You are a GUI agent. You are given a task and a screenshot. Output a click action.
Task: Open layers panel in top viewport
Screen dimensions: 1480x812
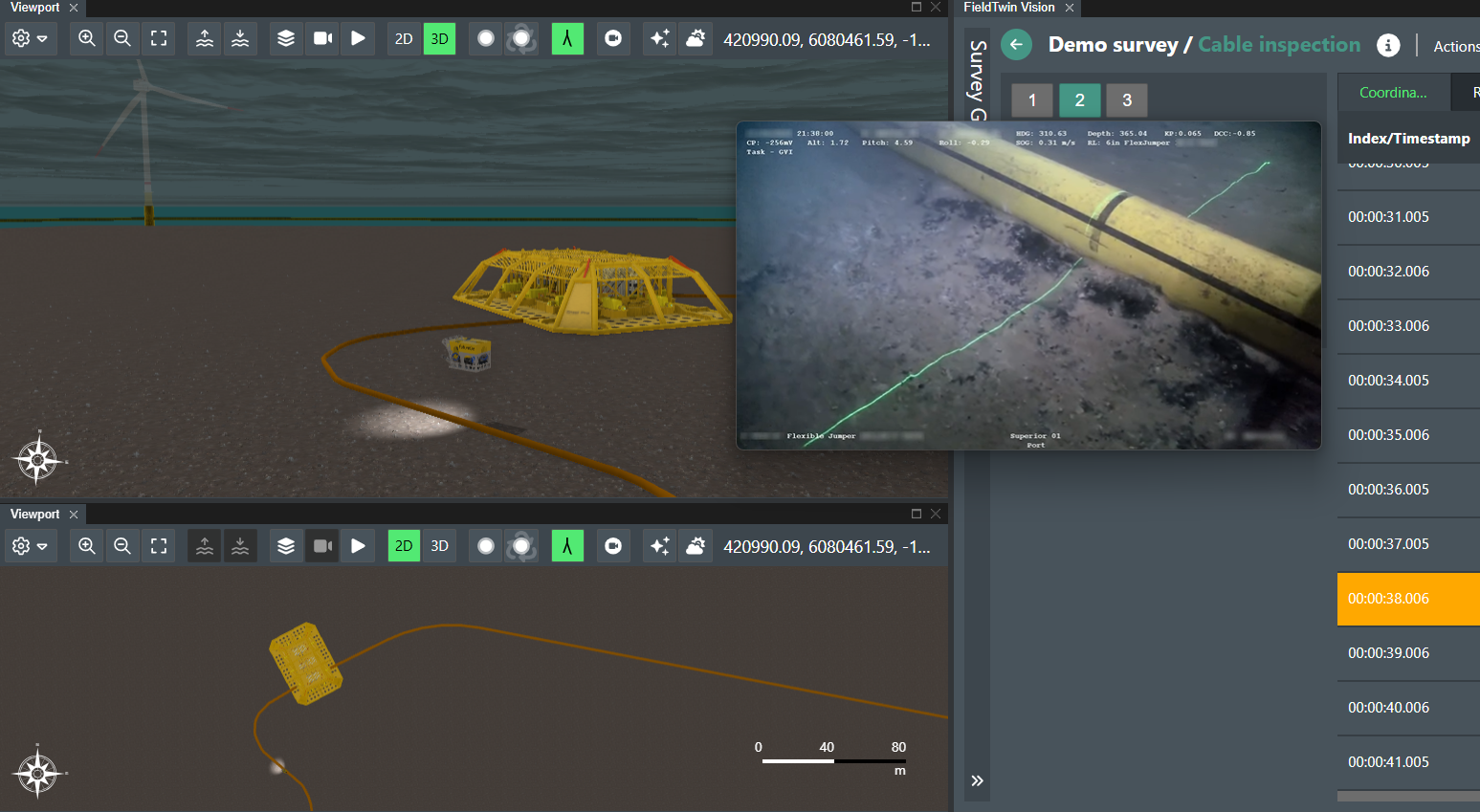tap(286, 38)
